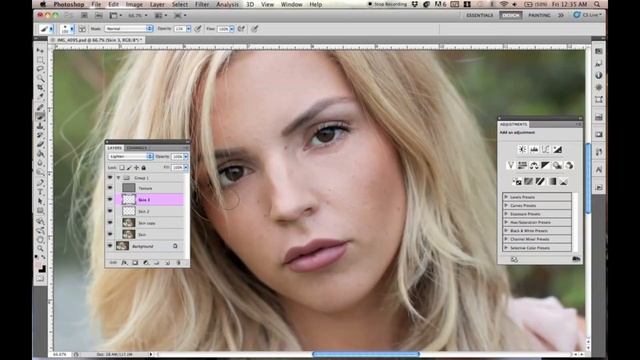The image size is (640, 360).
Task: Select the Type tool in the toolbox
Action: coord(40,192)
